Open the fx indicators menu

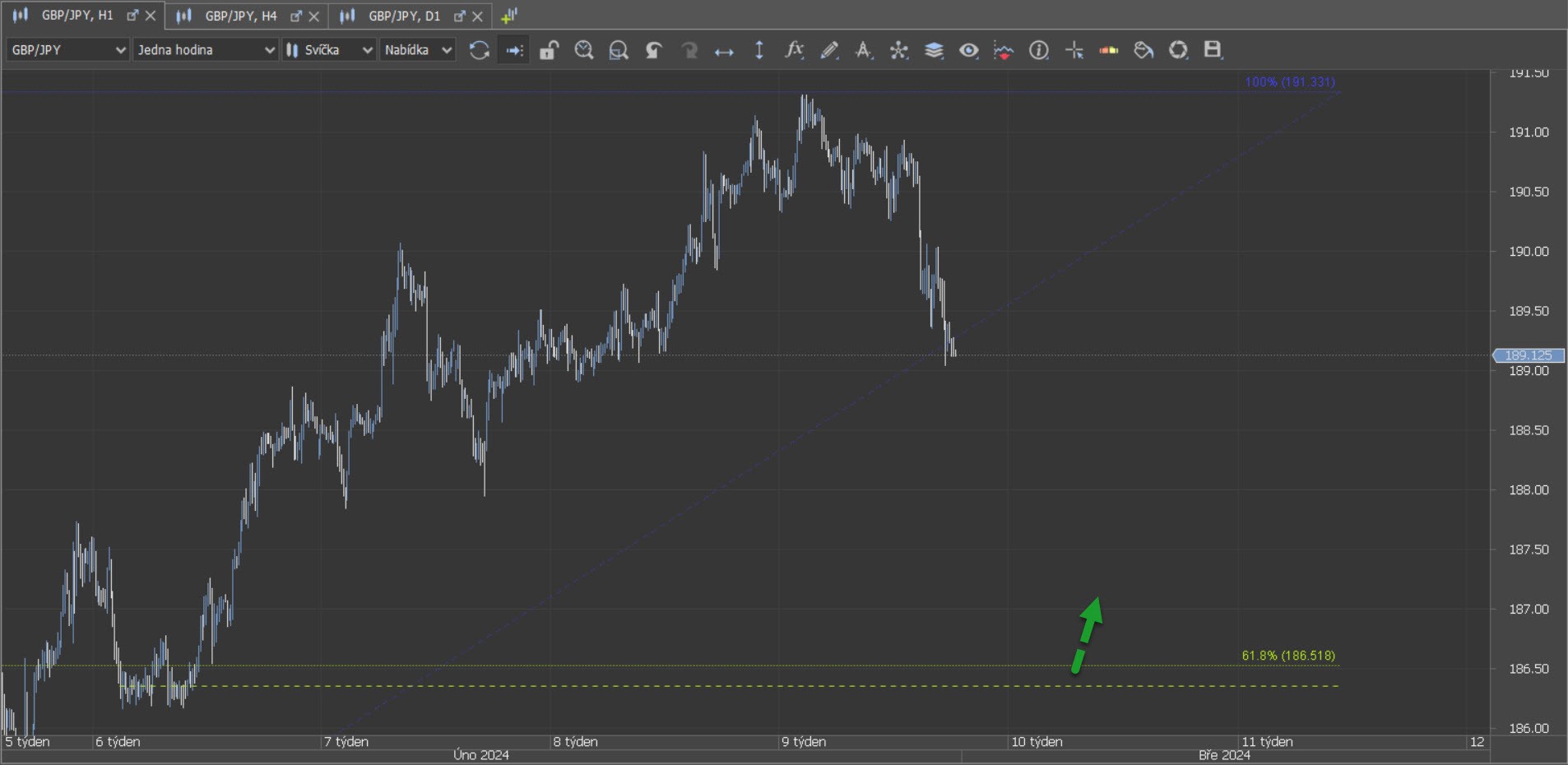click(794, 50)
